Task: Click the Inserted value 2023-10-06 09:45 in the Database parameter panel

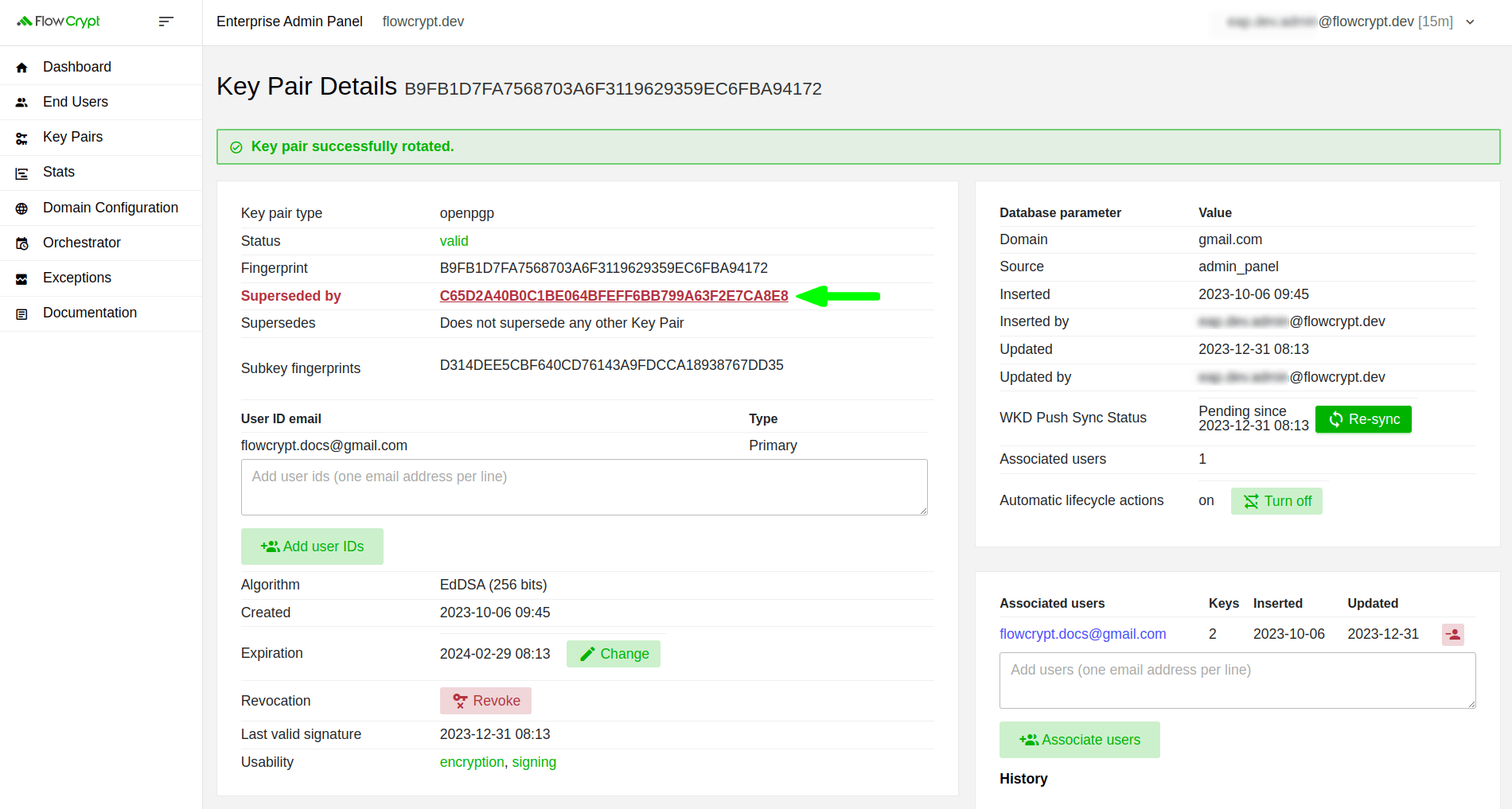Action: click(x=1253, y=294)
